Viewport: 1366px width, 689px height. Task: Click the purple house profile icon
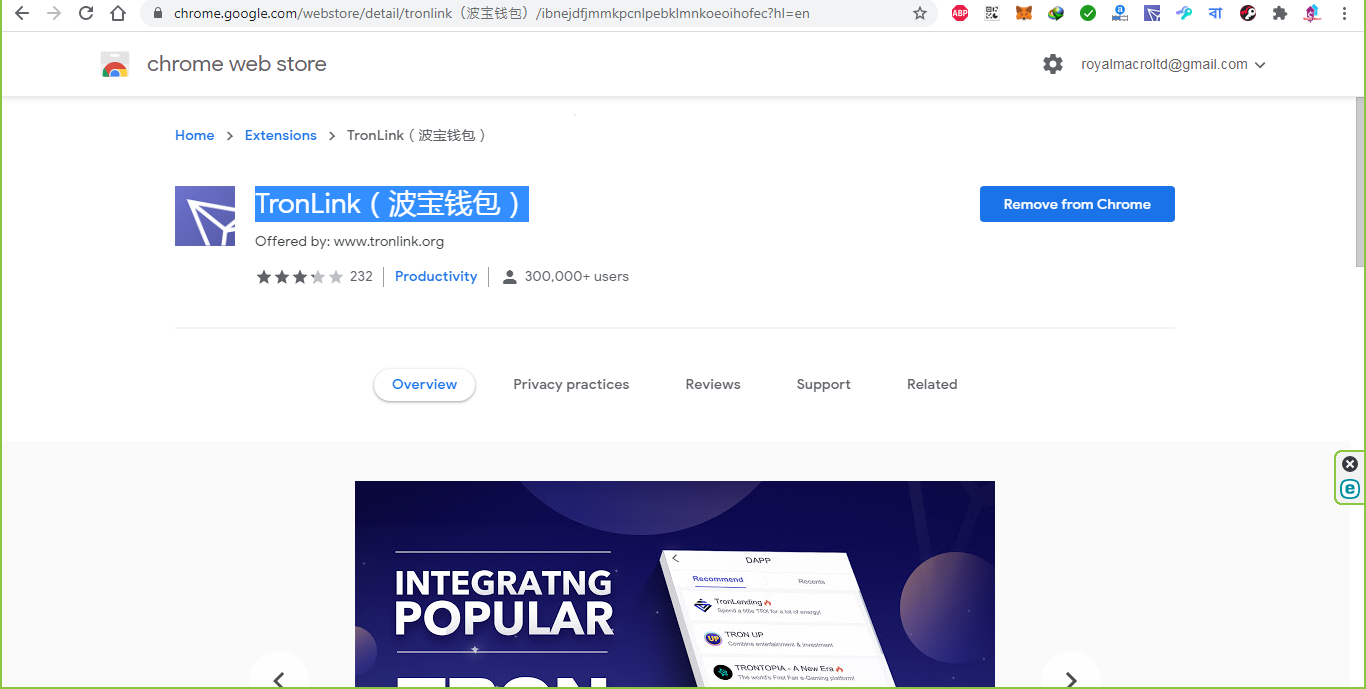(1312, 13)
